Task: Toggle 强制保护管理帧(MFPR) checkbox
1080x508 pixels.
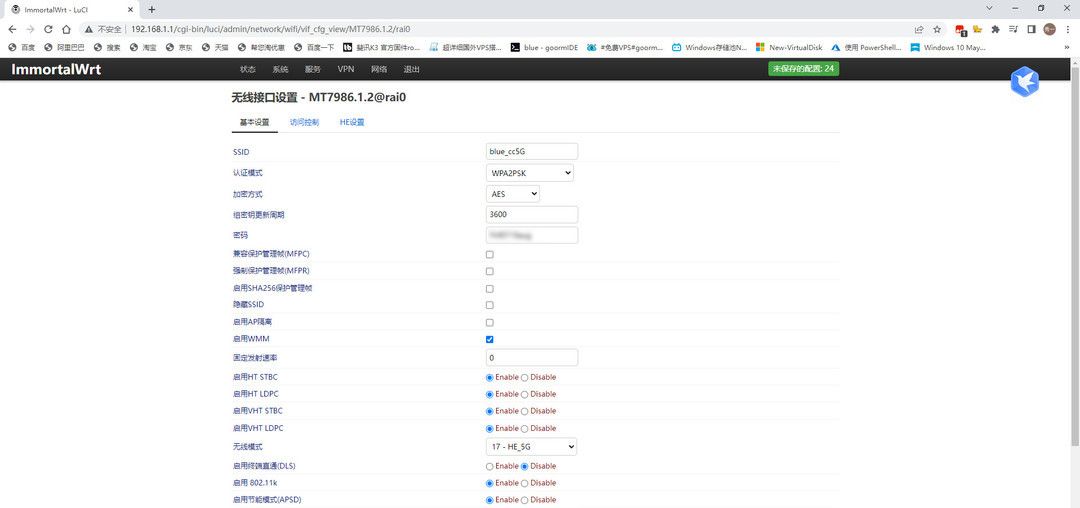Action: click(x=490, y=271)
